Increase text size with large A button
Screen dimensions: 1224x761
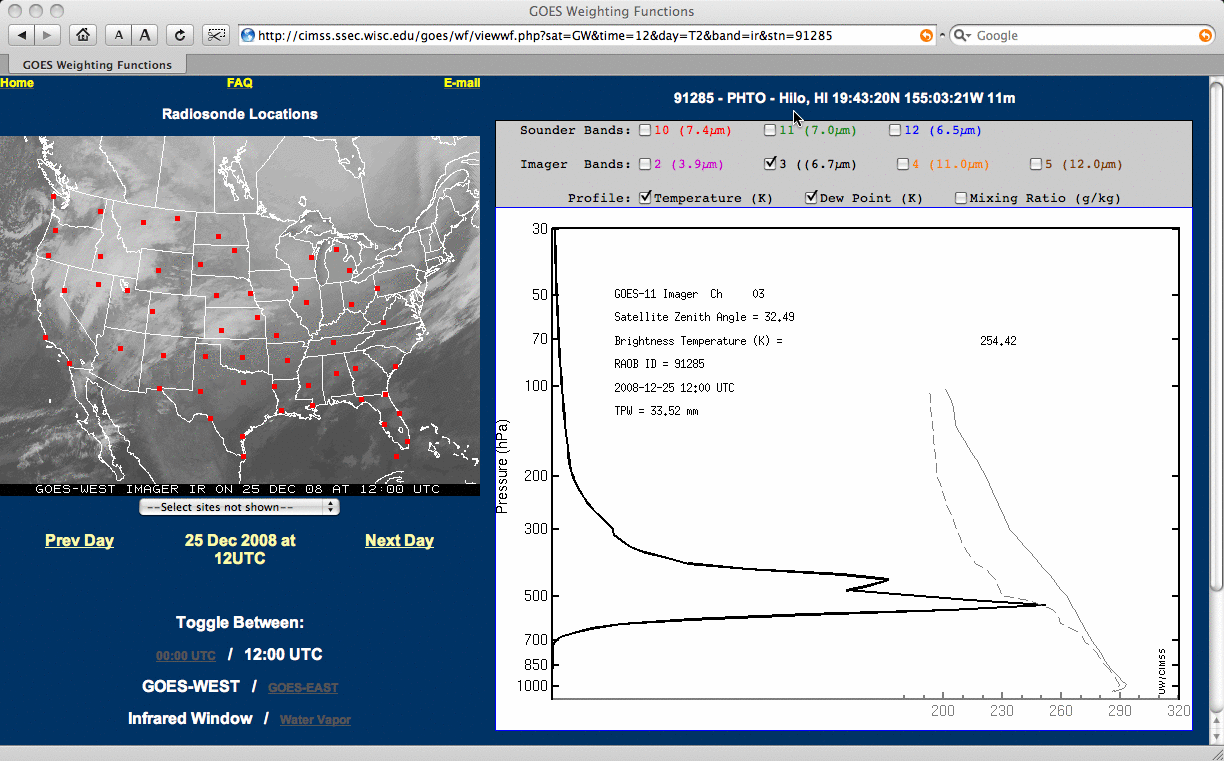(145, 35)
